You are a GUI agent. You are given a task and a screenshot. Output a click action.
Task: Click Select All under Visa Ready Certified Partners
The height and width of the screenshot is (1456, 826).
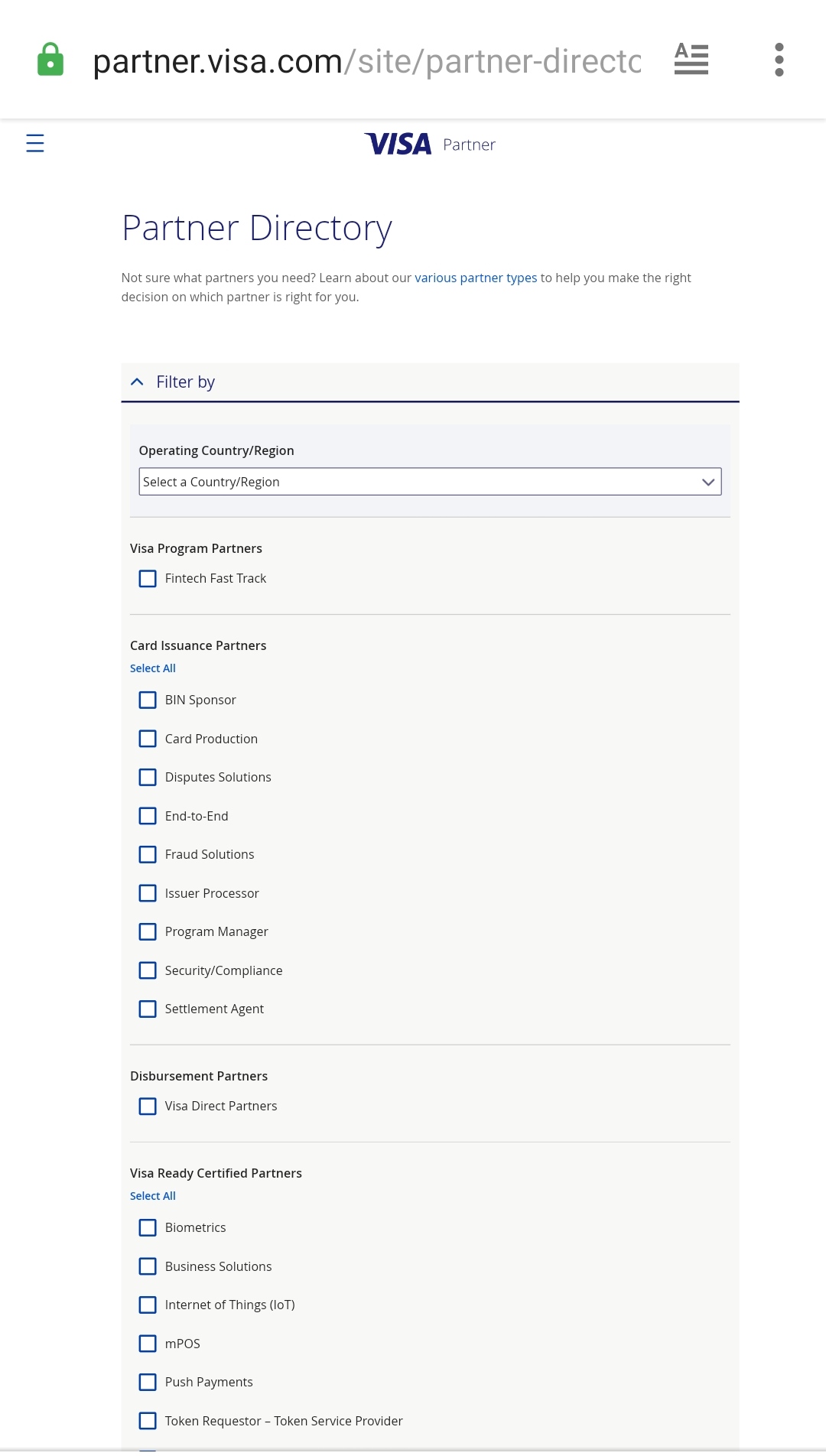click(x=153, y=1196)
